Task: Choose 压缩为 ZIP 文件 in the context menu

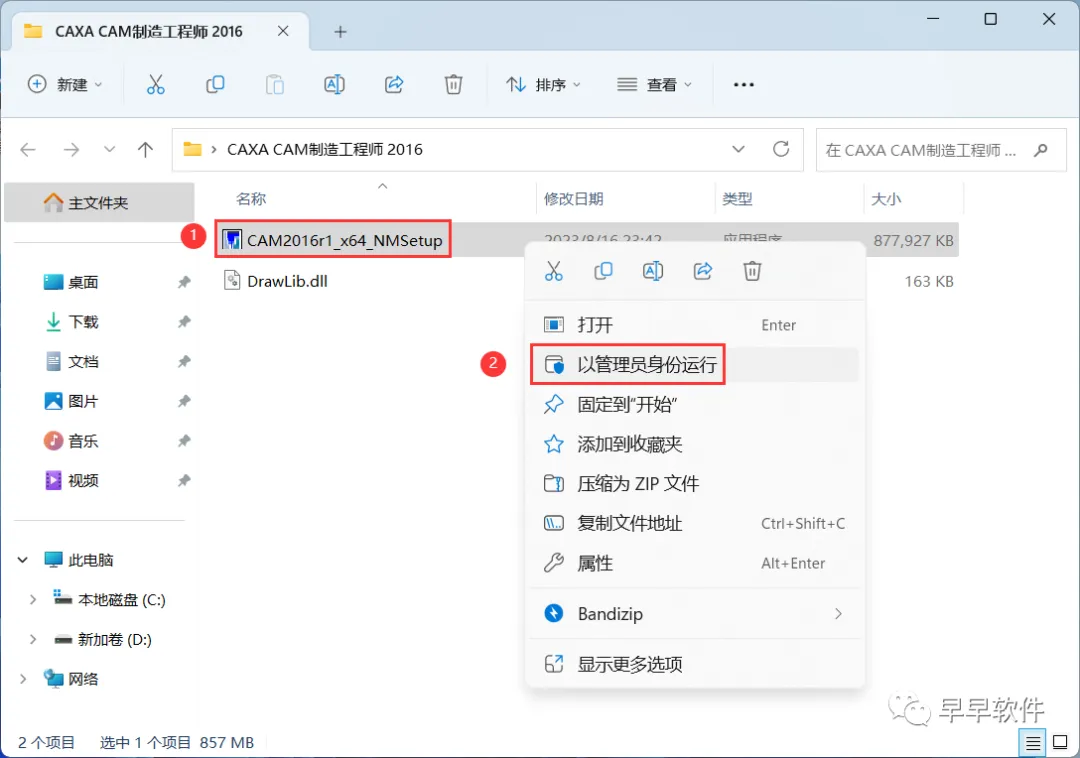Action: tap(695, 484)
